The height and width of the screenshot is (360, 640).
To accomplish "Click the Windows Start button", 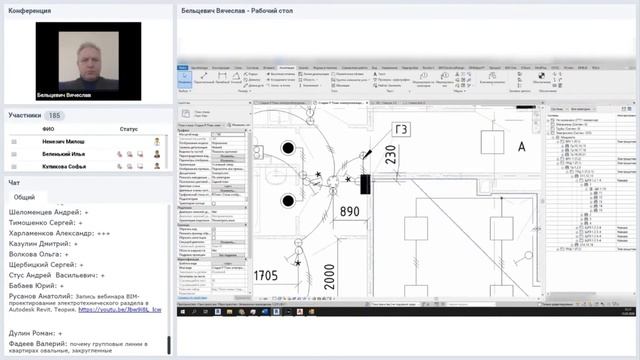I will (x=182, y=312).
